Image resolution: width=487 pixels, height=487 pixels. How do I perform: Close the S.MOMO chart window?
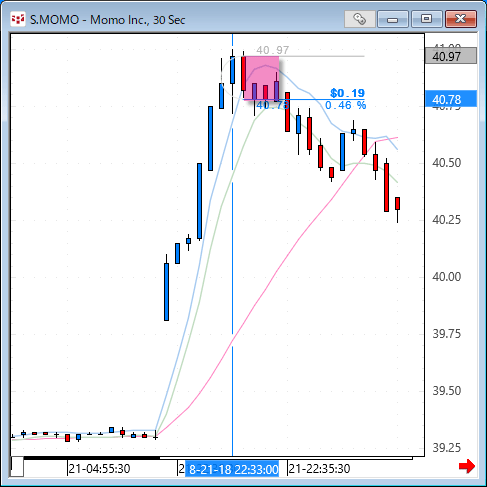(x=461, y=19)
